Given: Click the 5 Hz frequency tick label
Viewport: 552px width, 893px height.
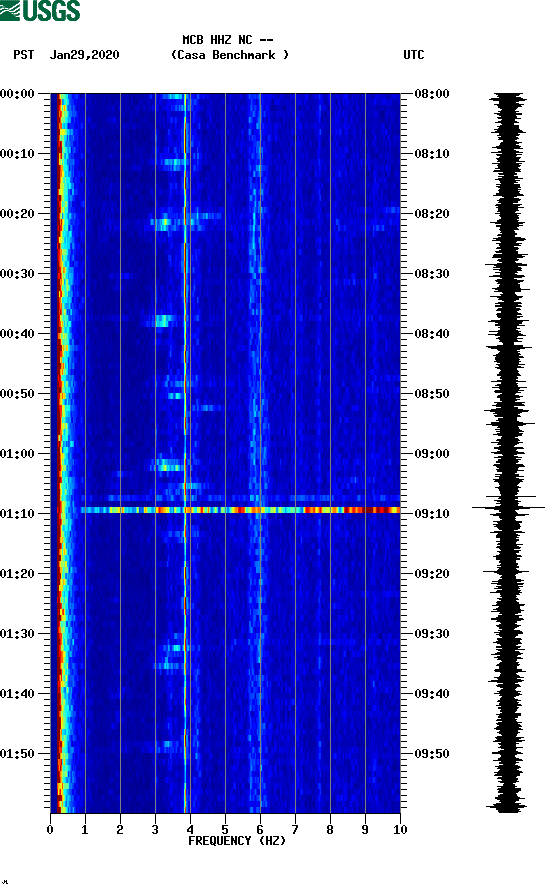Looking at the screenshot, I should pyautogui.click(x=225, y=830).
